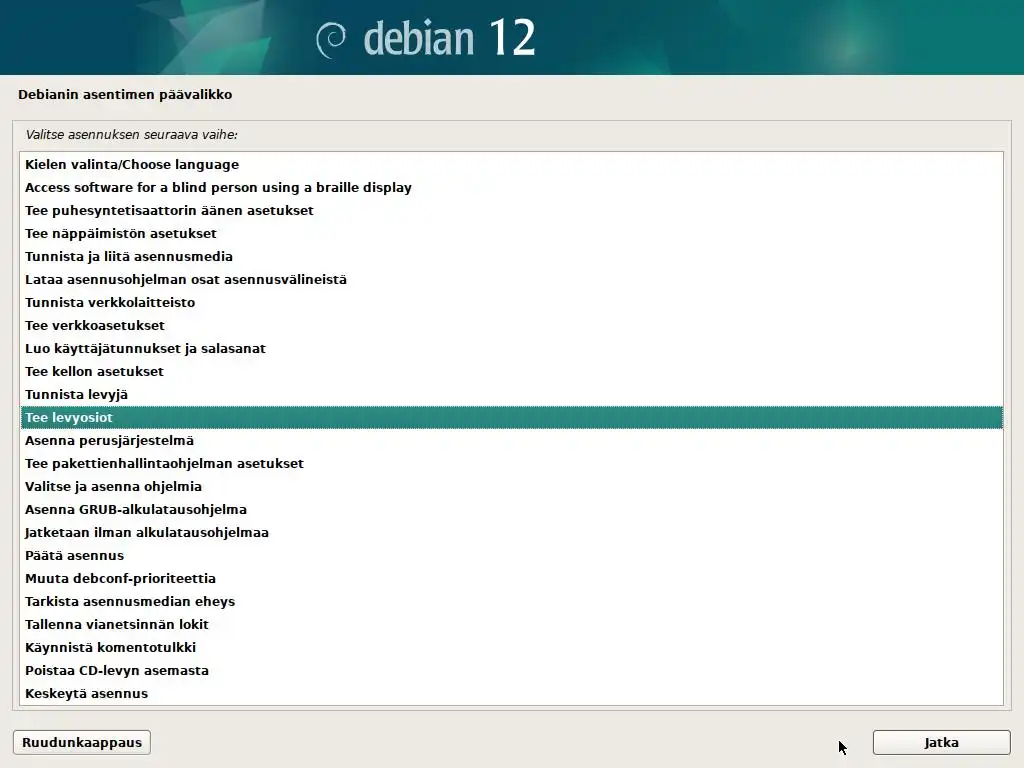
Task: Choose 'Asenna perusjärjestelmä' row
Action: (512, 440)
